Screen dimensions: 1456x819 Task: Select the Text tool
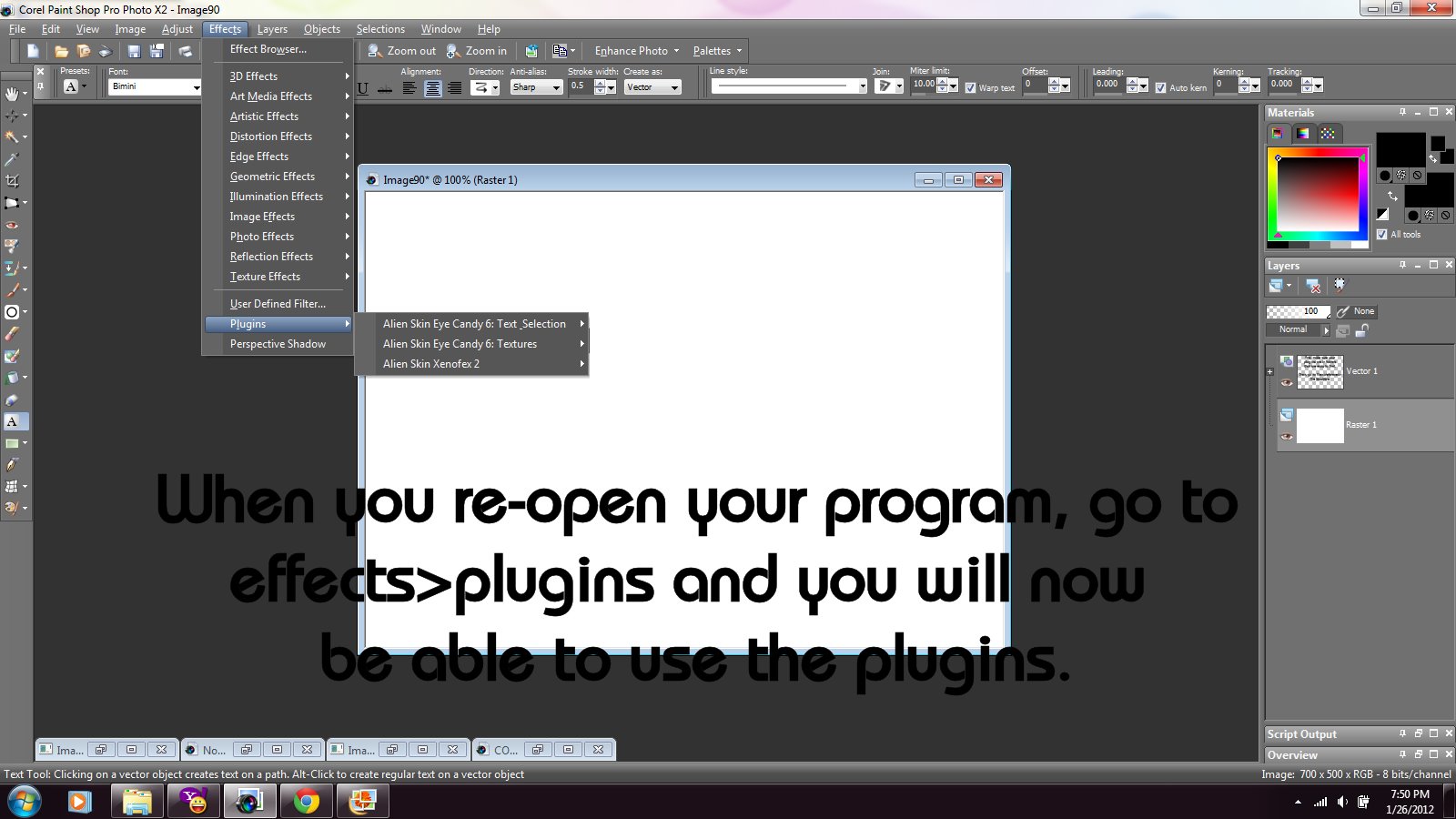pos(13,421)
